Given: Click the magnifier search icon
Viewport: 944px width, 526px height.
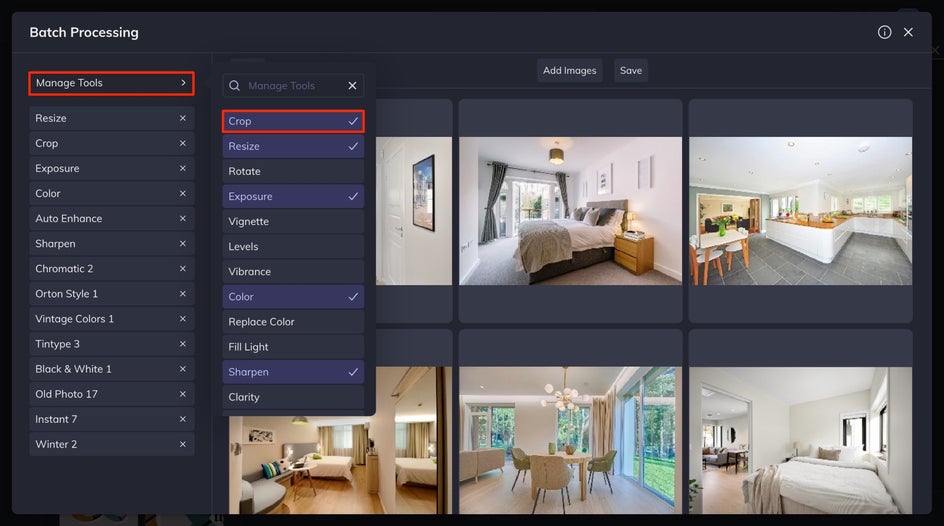Looking at the screenshot, I should pyautogui.click(x=235, y=85).
